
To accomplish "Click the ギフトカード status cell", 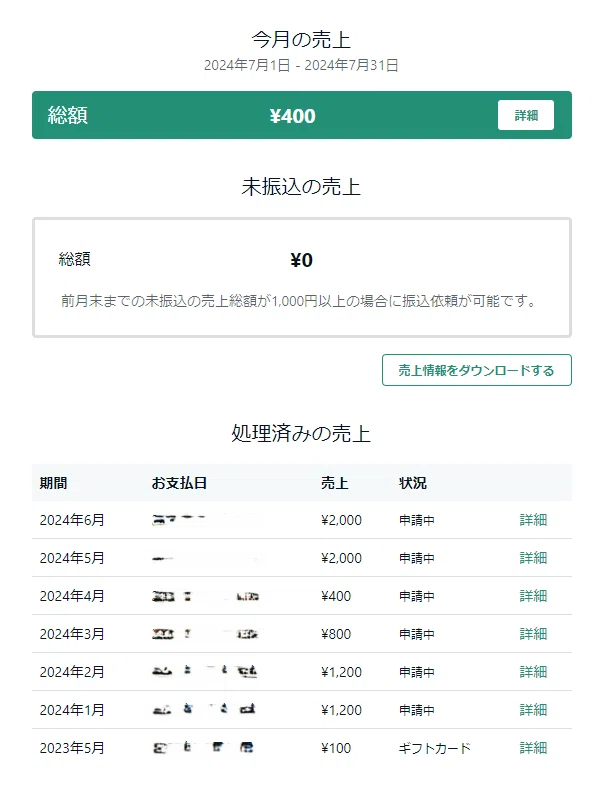I will click(435, 748).
